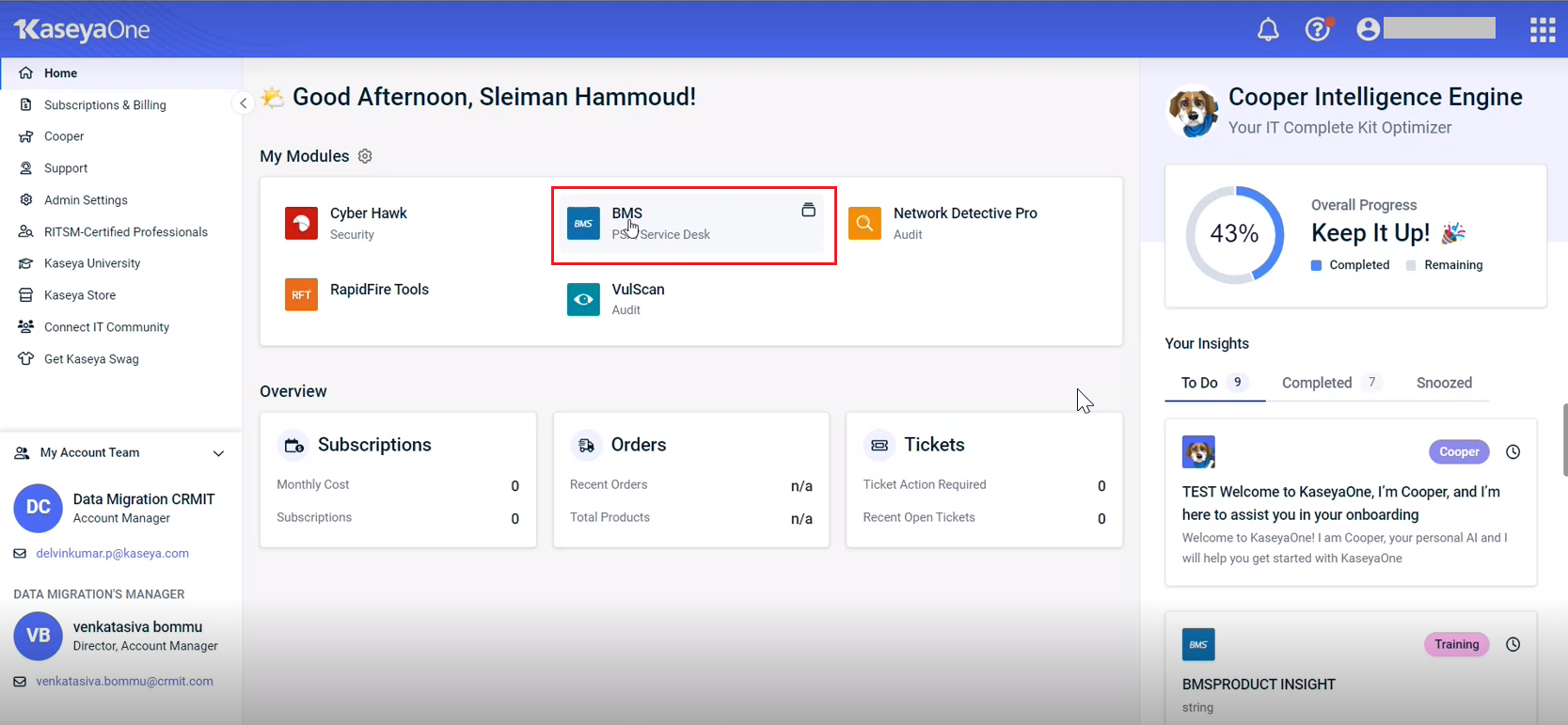Click the RapidFire Tools RFT icon
1568x725 pixels.
301,294
